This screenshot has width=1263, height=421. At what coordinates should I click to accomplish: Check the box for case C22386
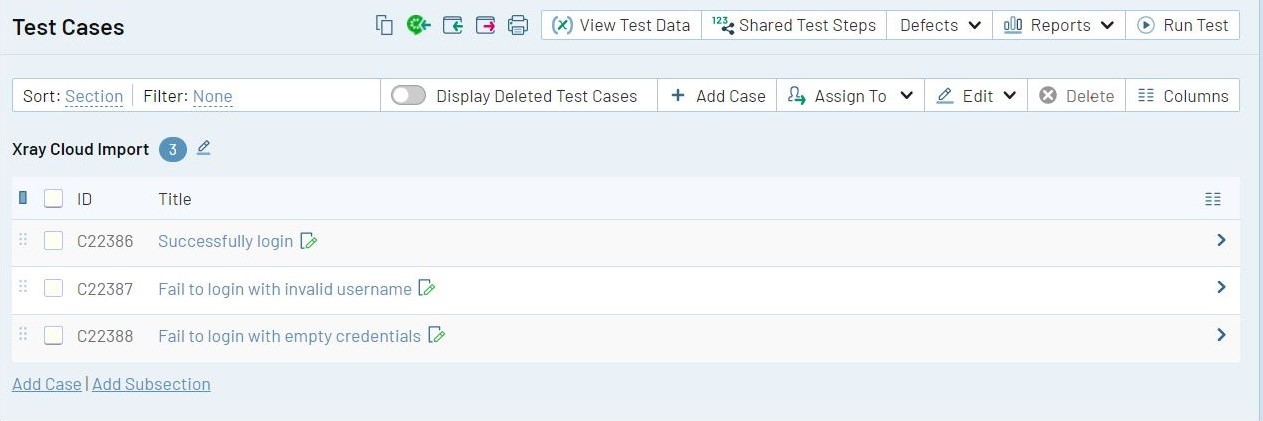54,241
